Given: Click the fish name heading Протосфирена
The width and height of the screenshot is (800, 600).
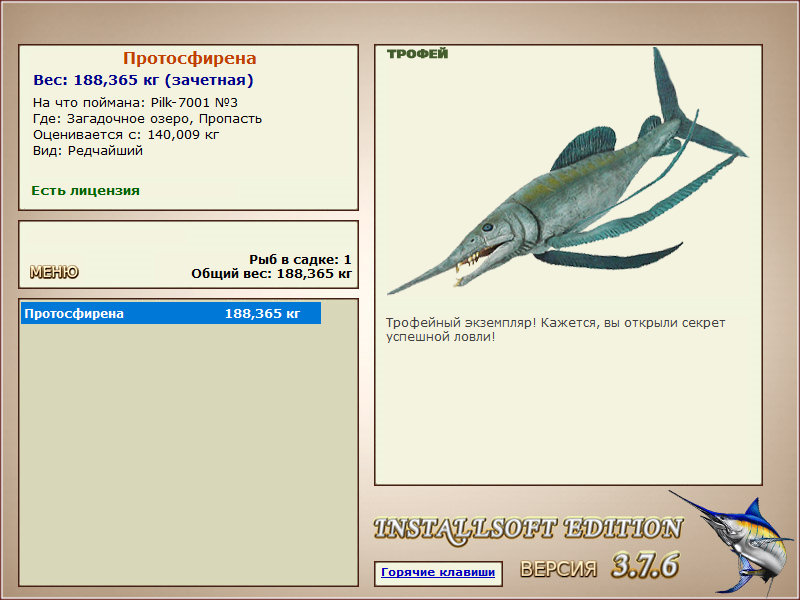Looking at the screenshot, I should pyautogui.click(x=189, y=58).
